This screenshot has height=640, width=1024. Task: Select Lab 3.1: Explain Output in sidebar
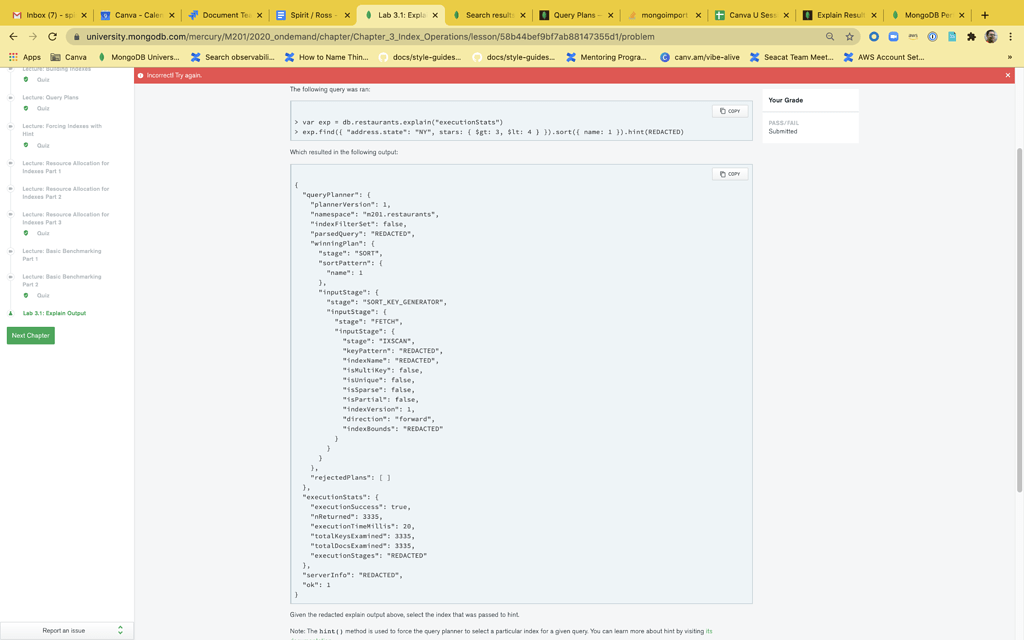54,313
